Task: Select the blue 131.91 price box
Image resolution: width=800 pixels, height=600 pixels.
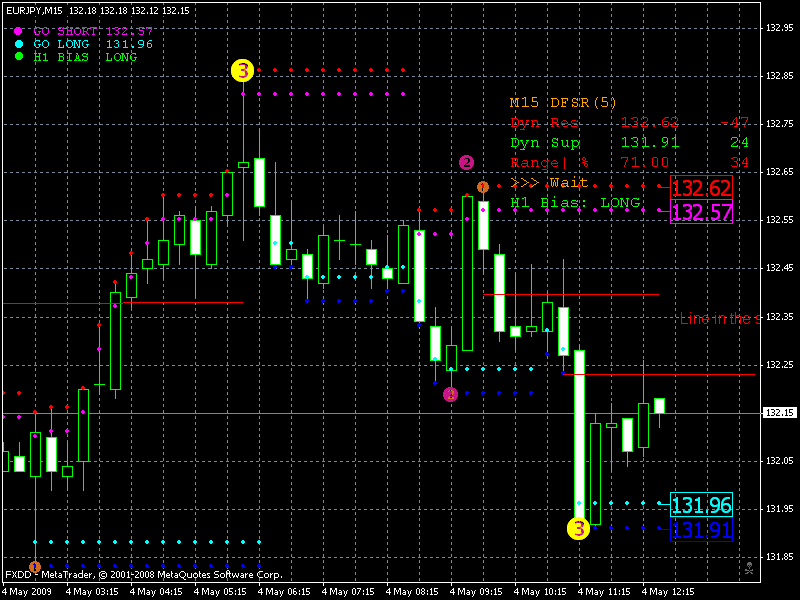Action: tap(702, 530)
